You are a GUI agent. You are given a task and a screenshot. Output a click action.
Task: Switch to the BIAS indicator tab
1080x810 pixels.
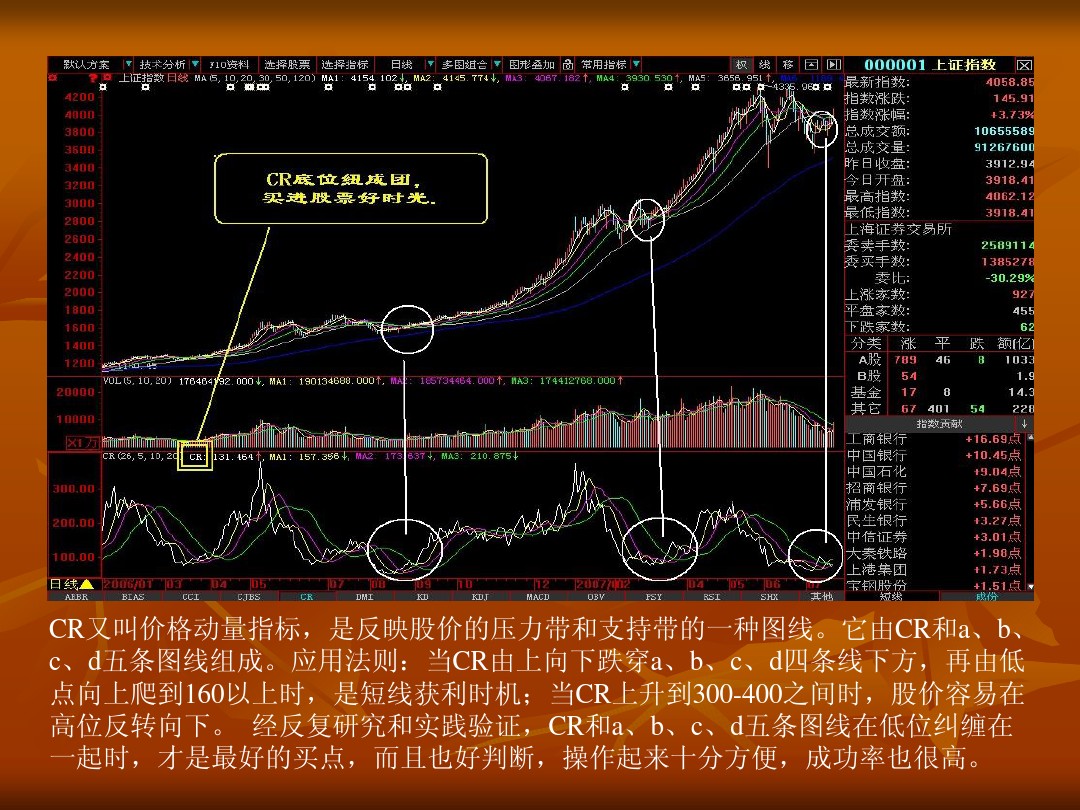(133, 596)
